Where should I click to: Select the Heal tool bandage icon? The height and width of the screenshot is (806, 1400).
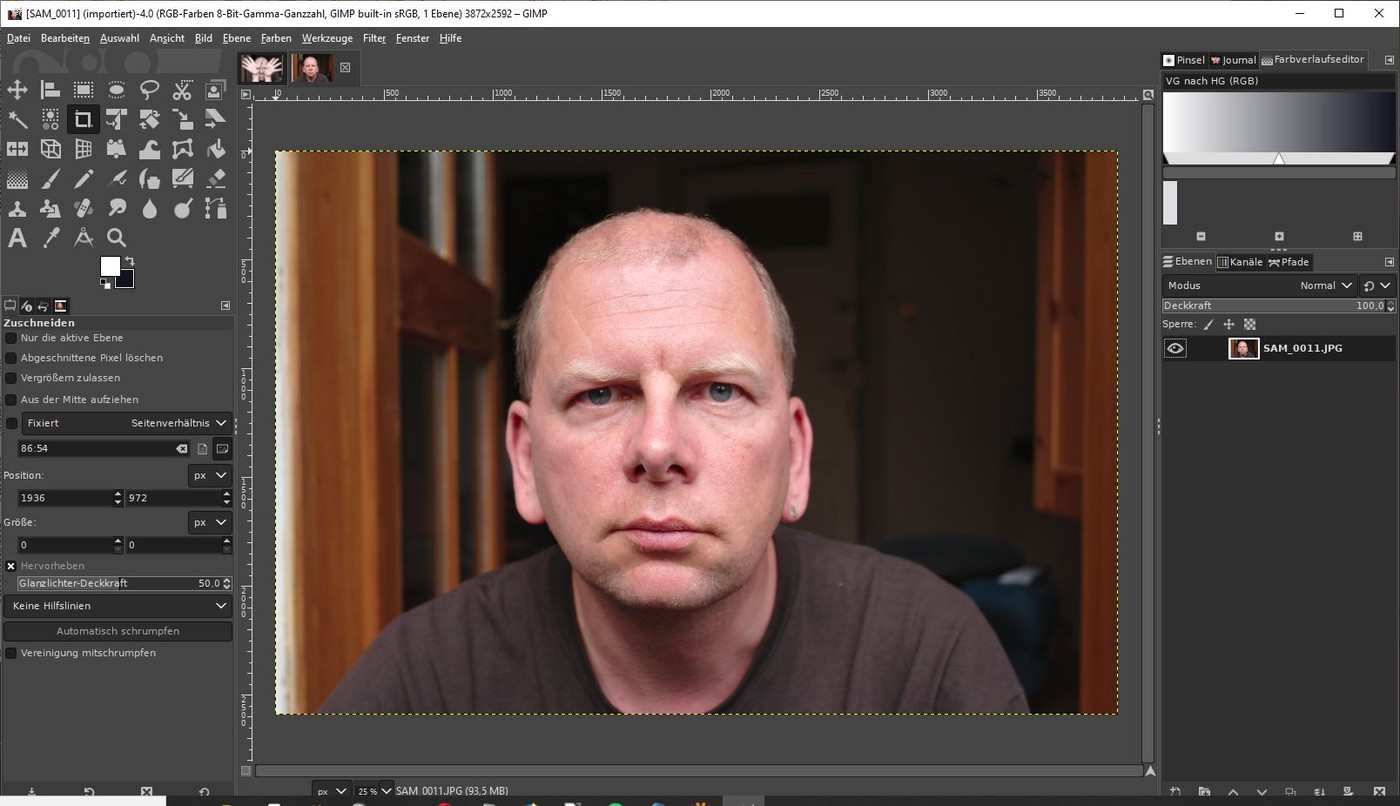click(x=83, y=208)
